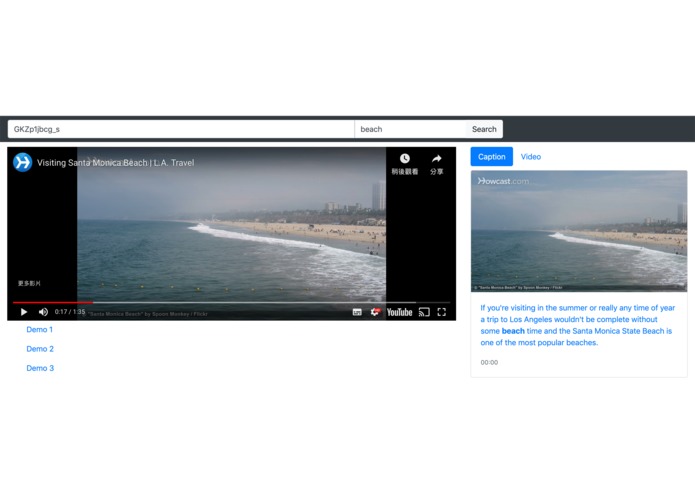Screen dimensions: 695x494
Task: Mute the video volume speaker icon
Action: tap(43, 312)
